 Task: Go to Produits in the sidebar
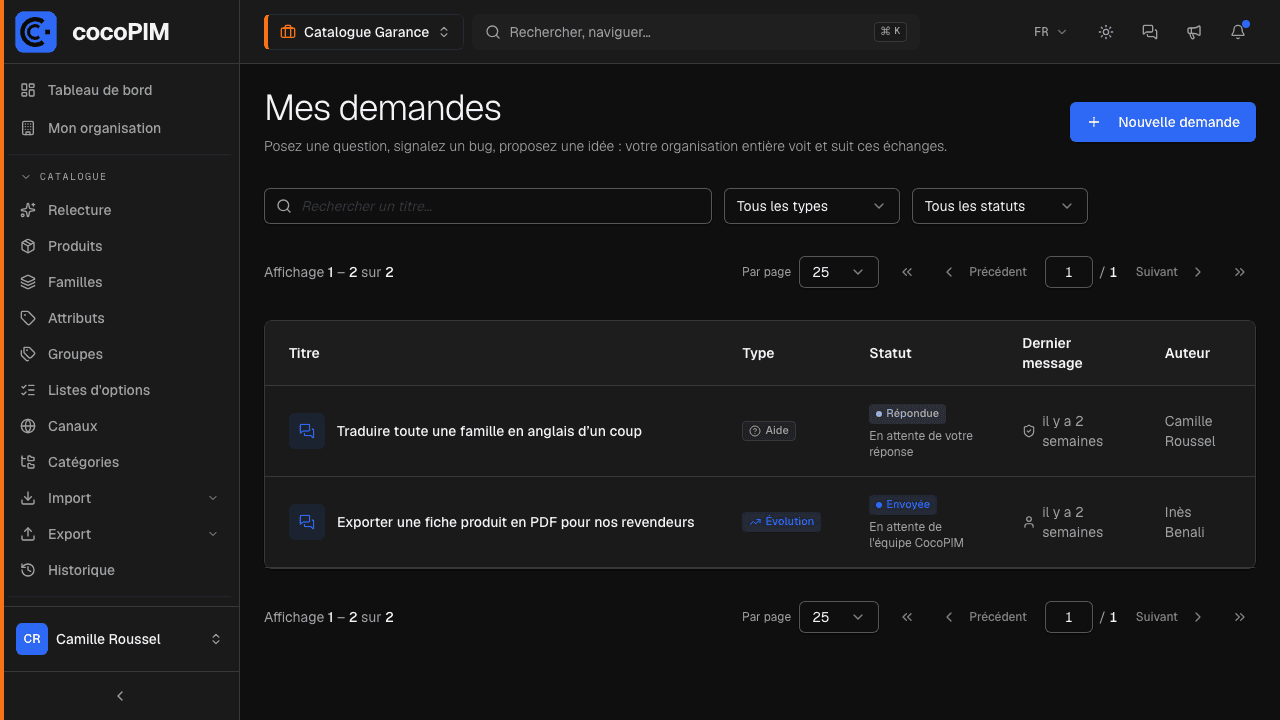[120, 246]
